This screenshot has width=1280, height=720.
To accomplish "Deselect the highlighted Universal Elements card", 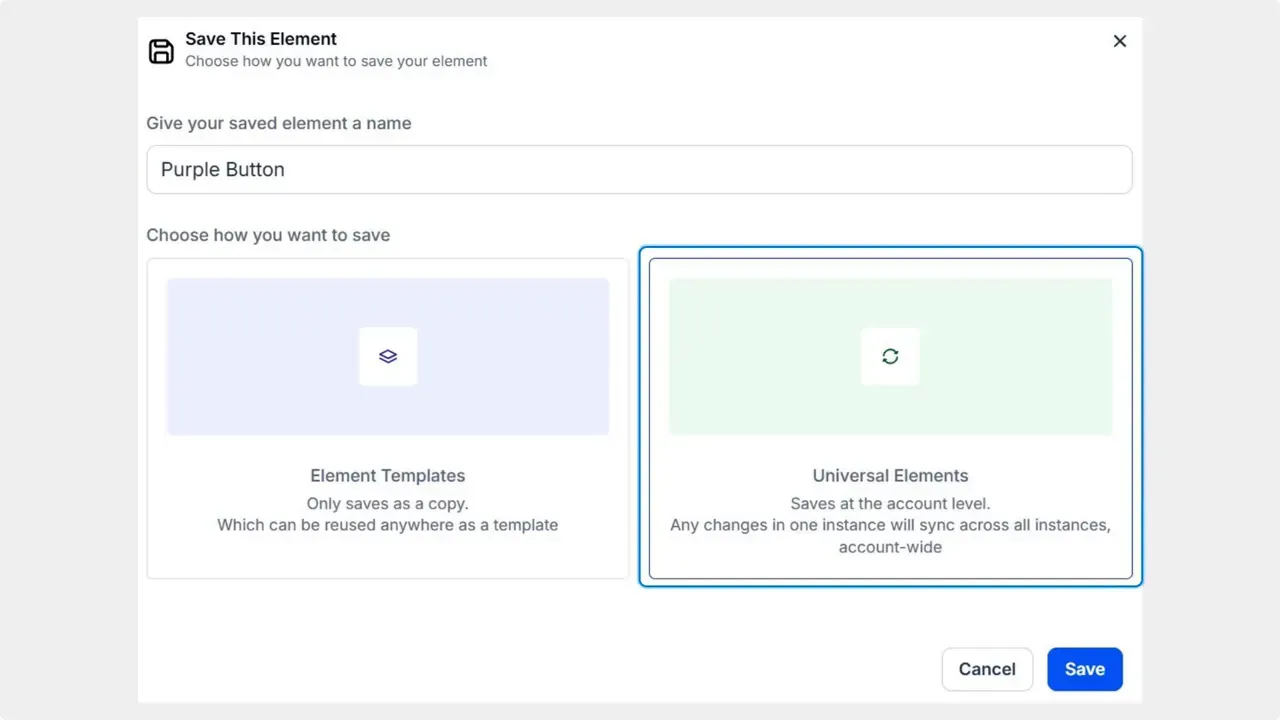I will coord(890,417).
